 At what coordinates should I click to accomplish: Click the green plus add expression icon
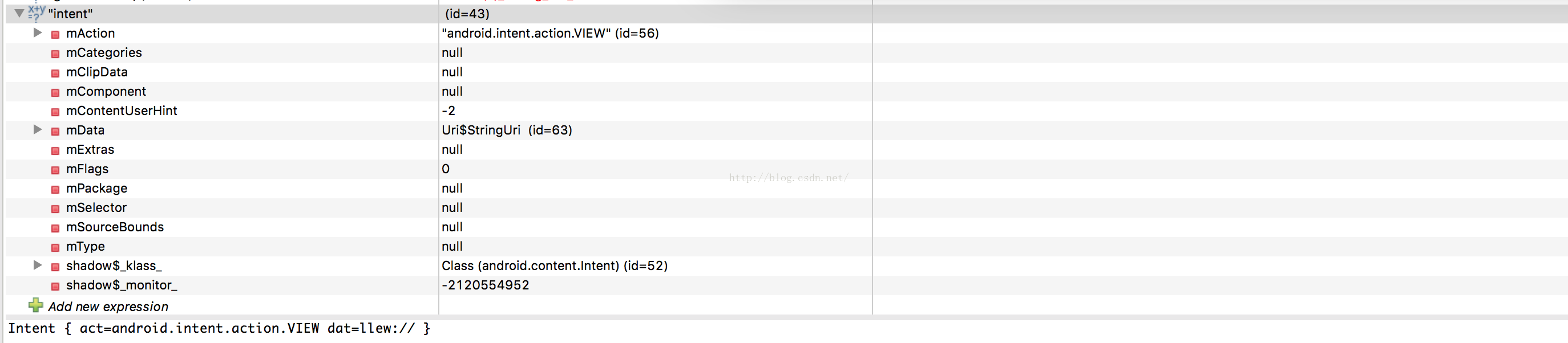click(x=36, y=305)
